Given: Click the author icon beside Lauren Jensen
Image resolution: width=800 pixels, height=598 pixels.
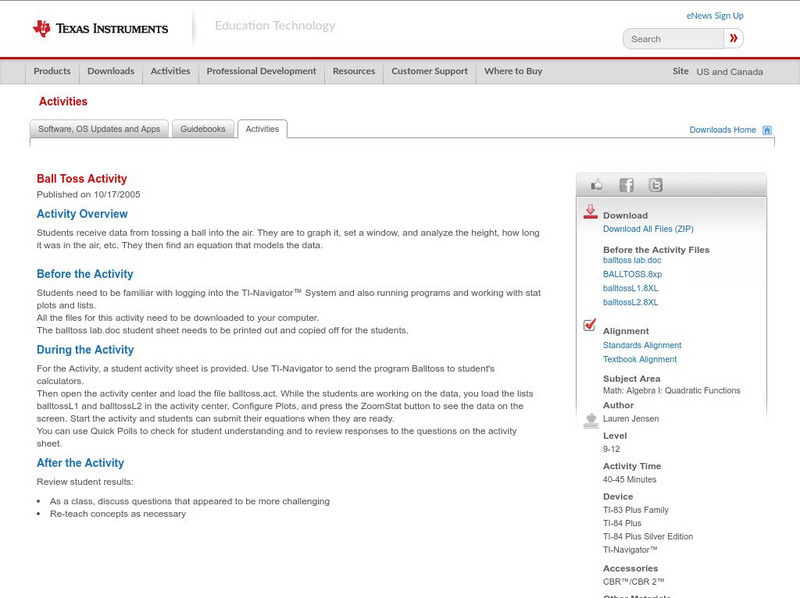Looking at the screenshot, I should 591,420.
